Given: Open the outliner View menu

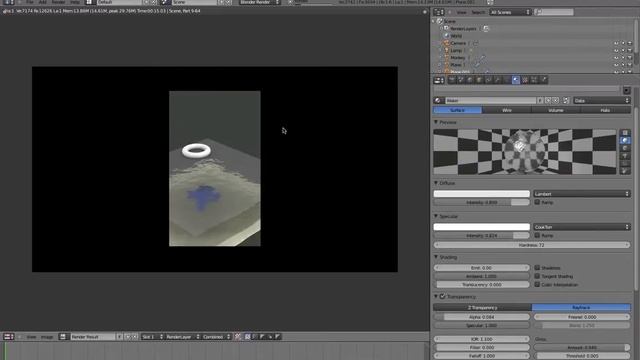Looking at the screenshot, I should 462,12.
